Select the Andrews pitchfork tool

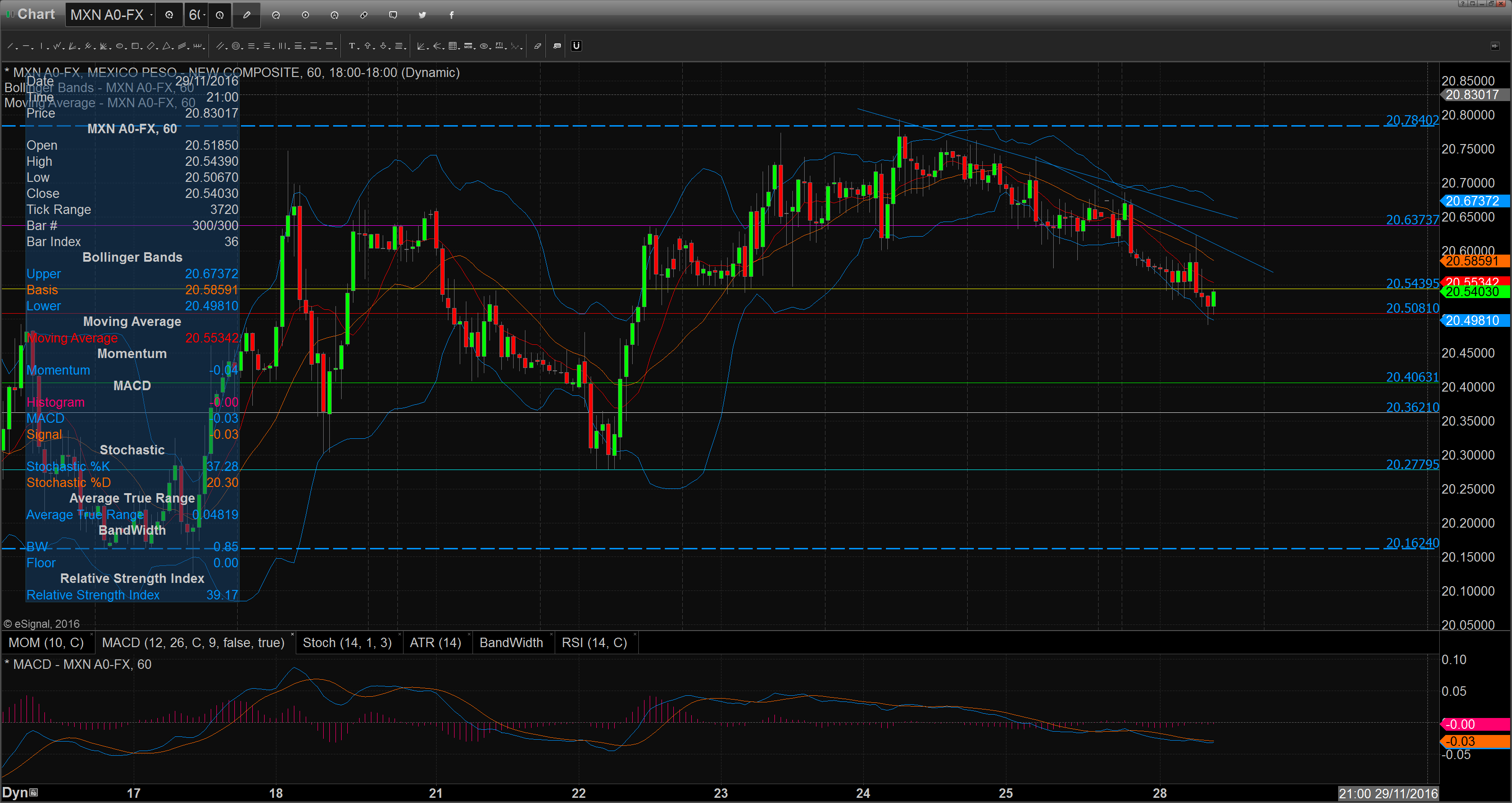[87, 46]
